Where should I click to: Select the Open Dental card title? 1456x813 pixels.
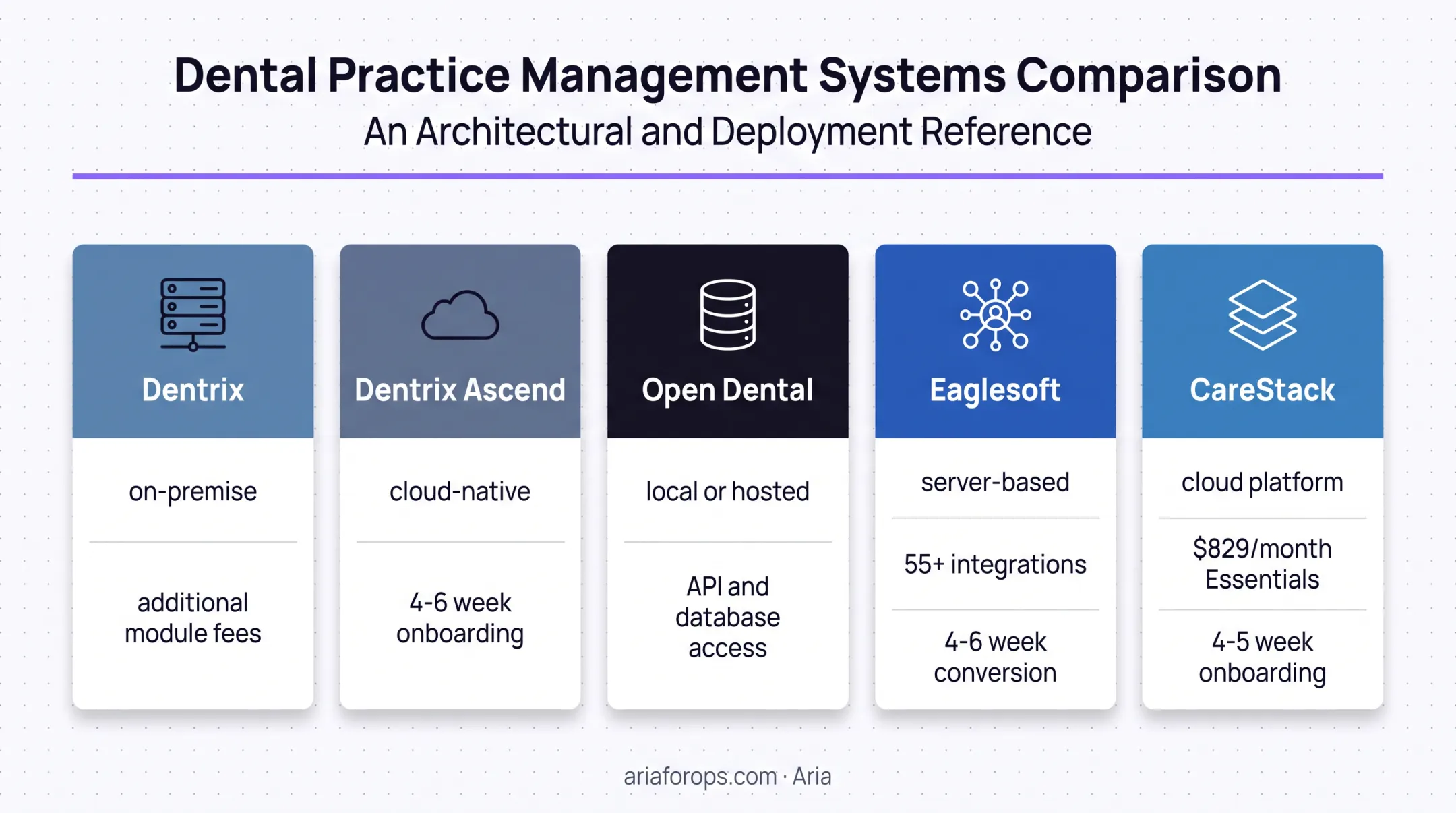coord(727,390)
